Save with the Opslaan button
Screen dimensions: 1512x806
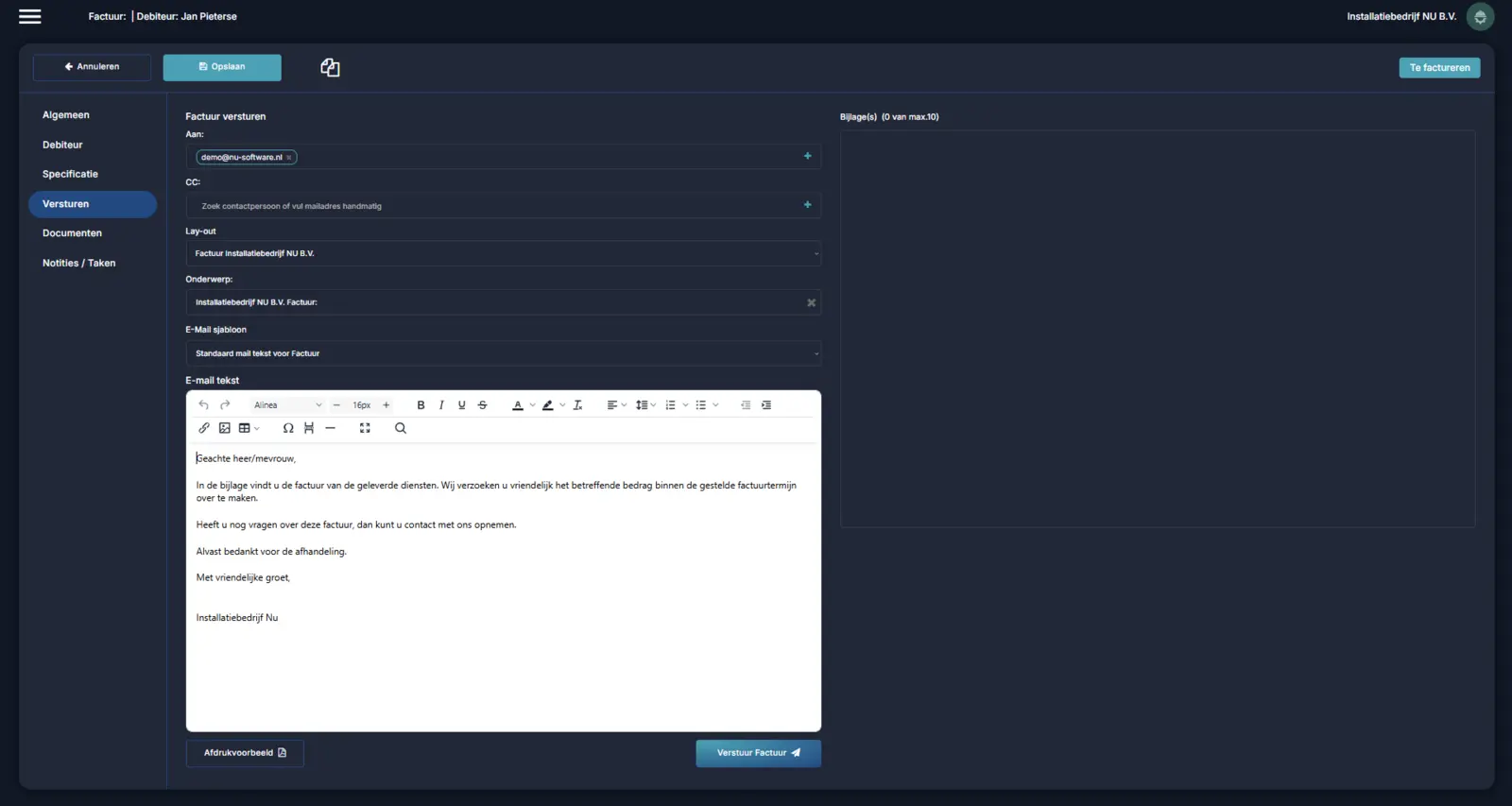[x=222, y=67]
